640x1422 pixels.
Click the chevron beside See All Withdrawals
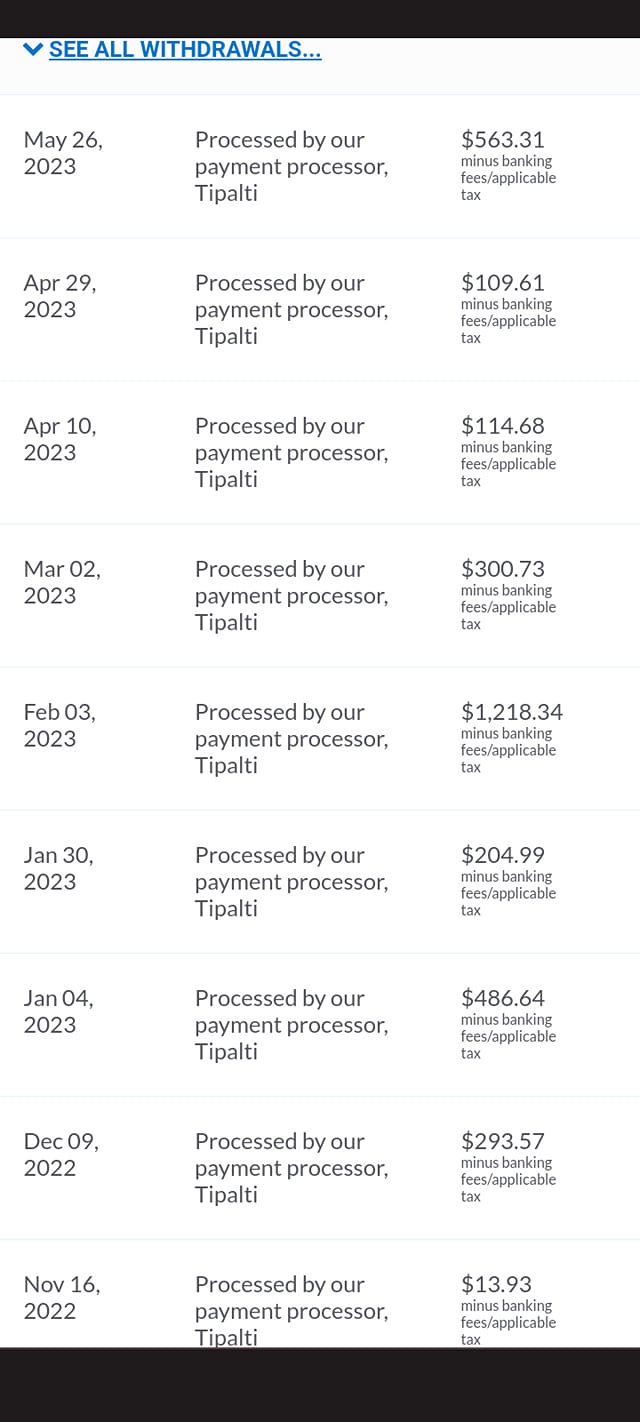[33, 49]
